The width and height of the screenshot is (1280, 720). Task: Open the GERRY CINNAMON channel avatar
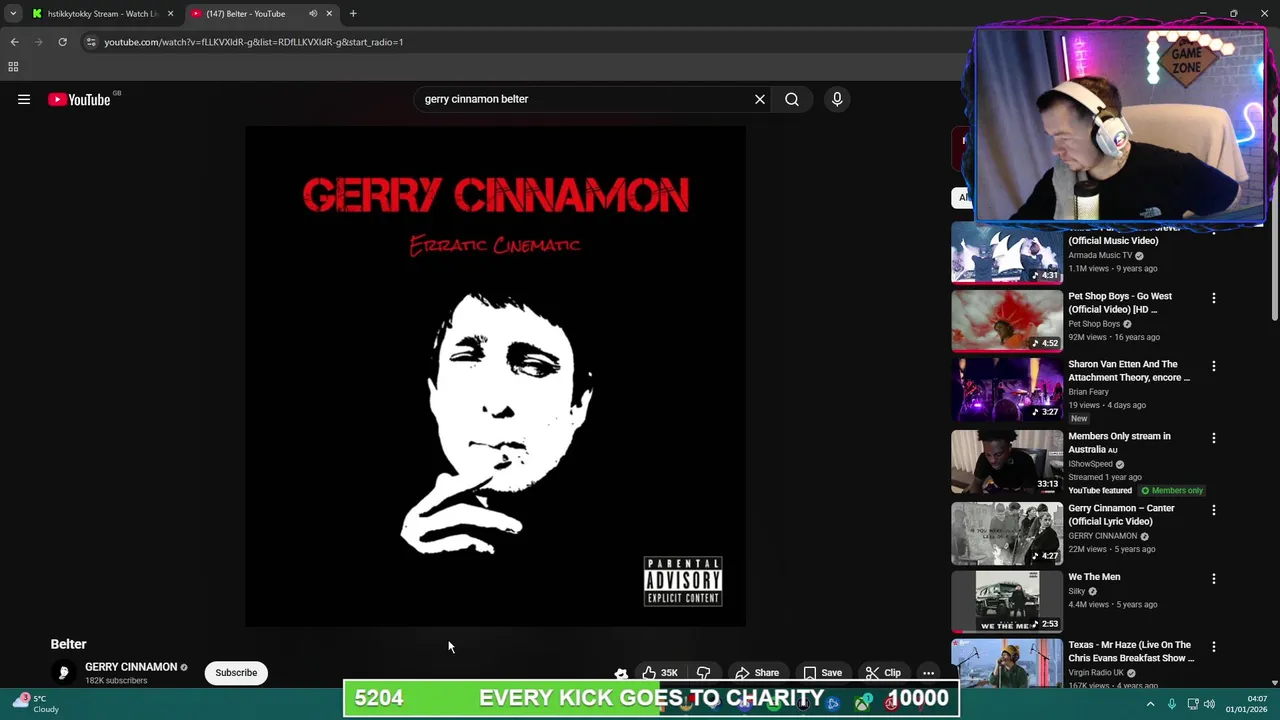tap(63, 673)
